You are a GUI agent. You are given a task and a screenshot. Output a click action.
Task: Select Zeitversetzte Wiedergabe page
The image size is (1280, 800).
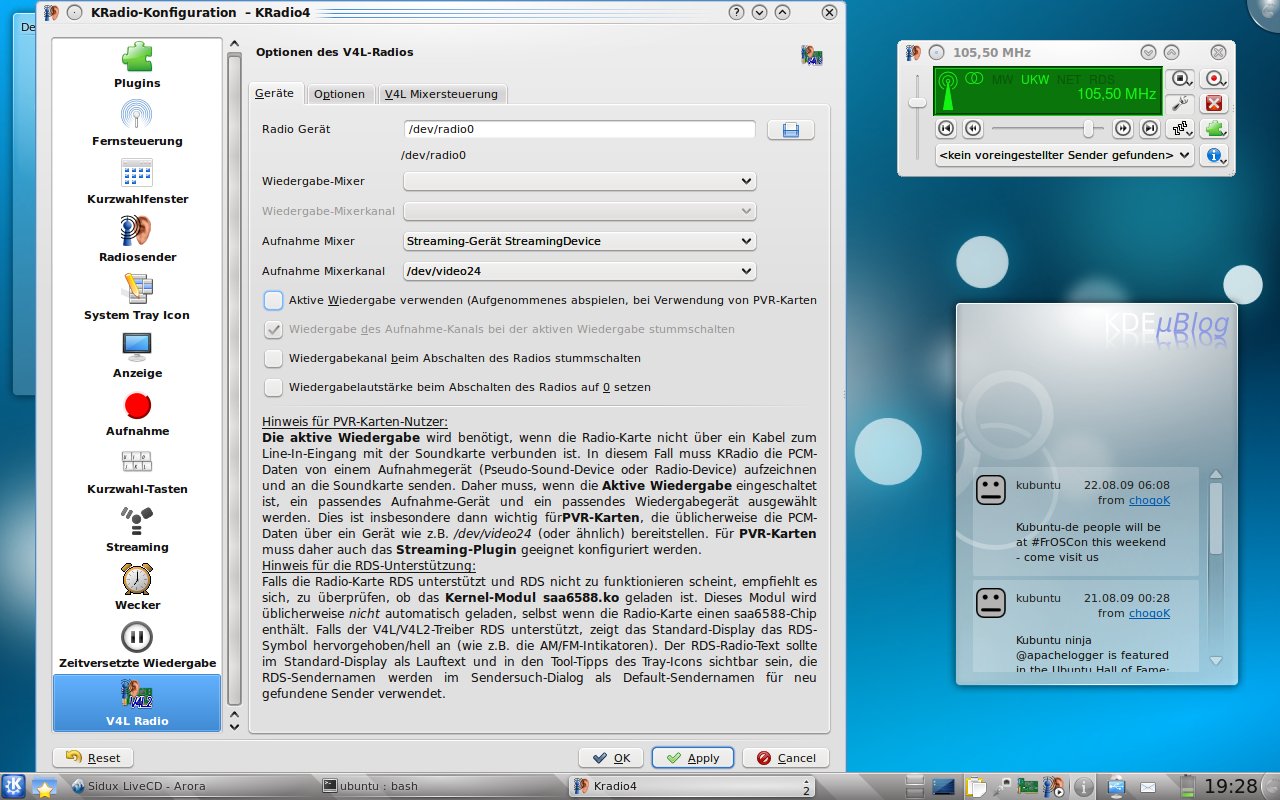coord(137,646)
